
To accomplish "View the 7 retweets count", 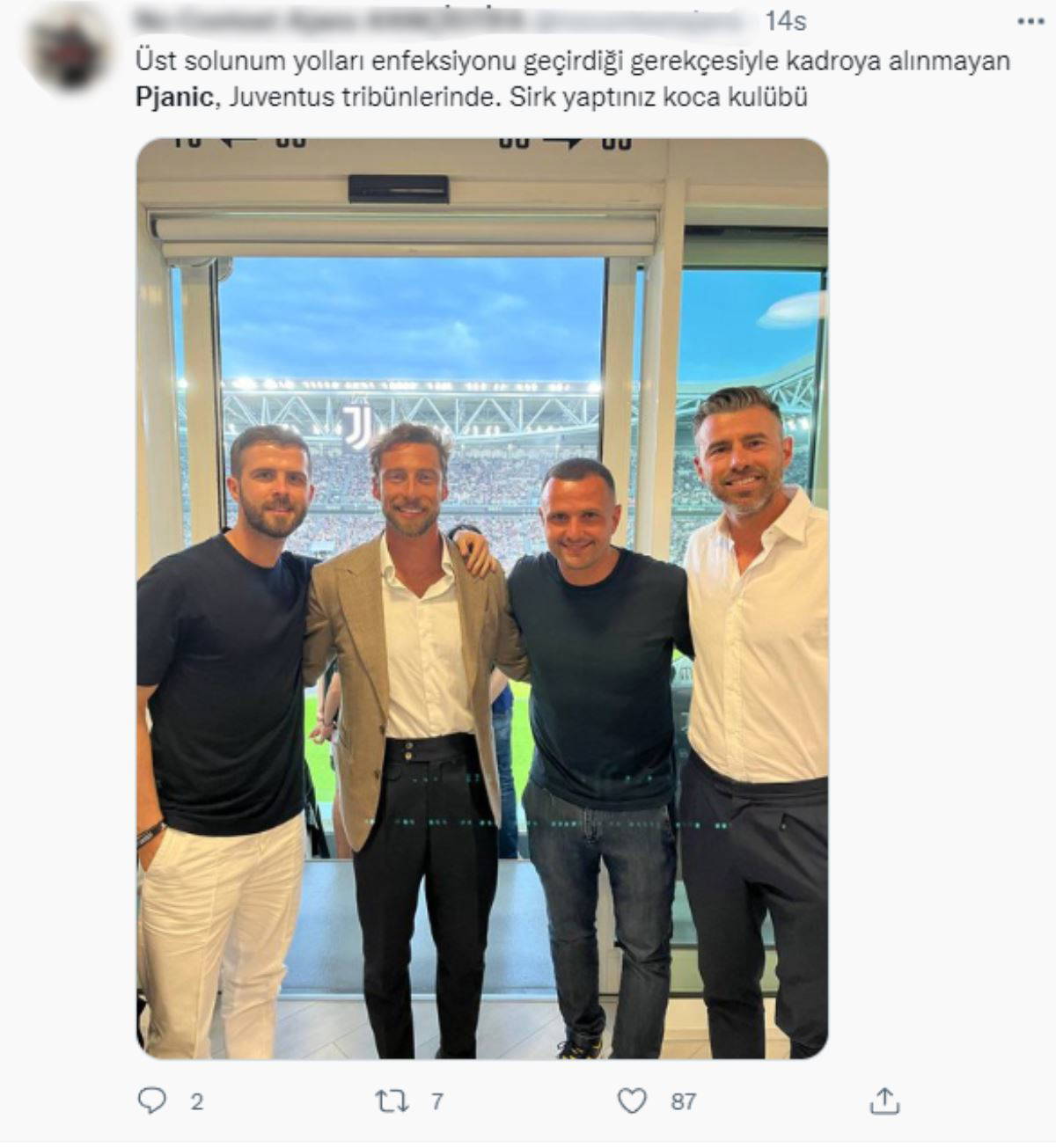I will [436, 1101].
